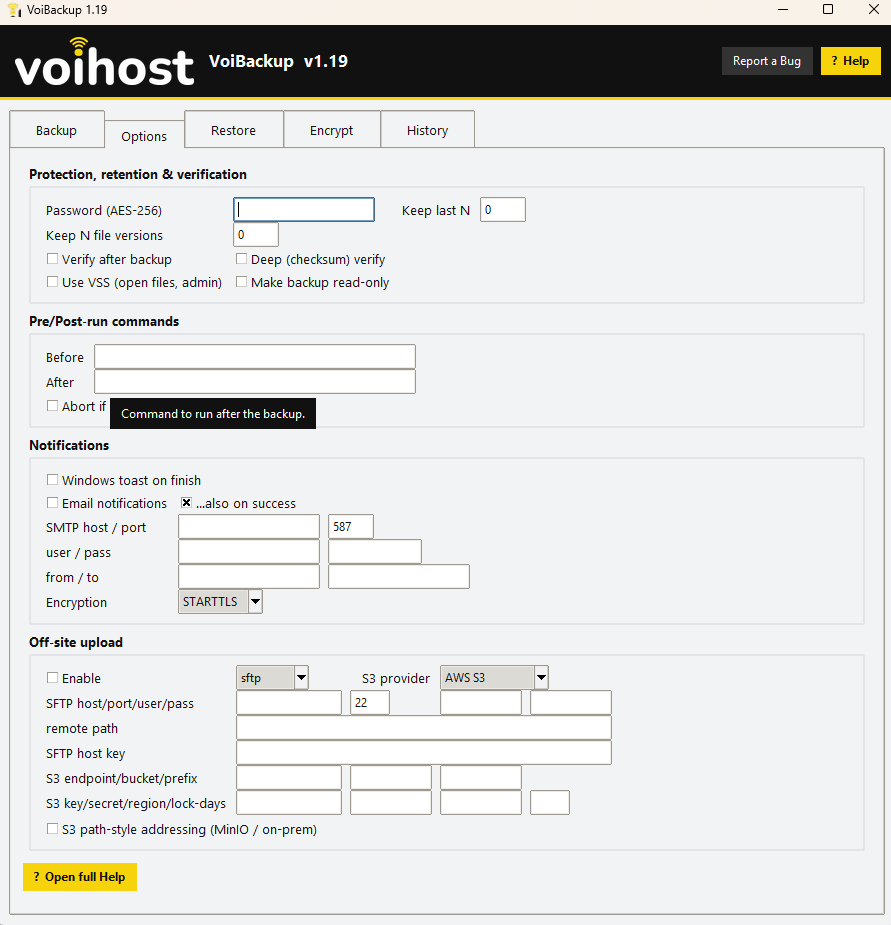The width and height of the screenshot is (891, 925).
Task: Open the AWS S3 provider dropdown
Action: pos(494,678)
